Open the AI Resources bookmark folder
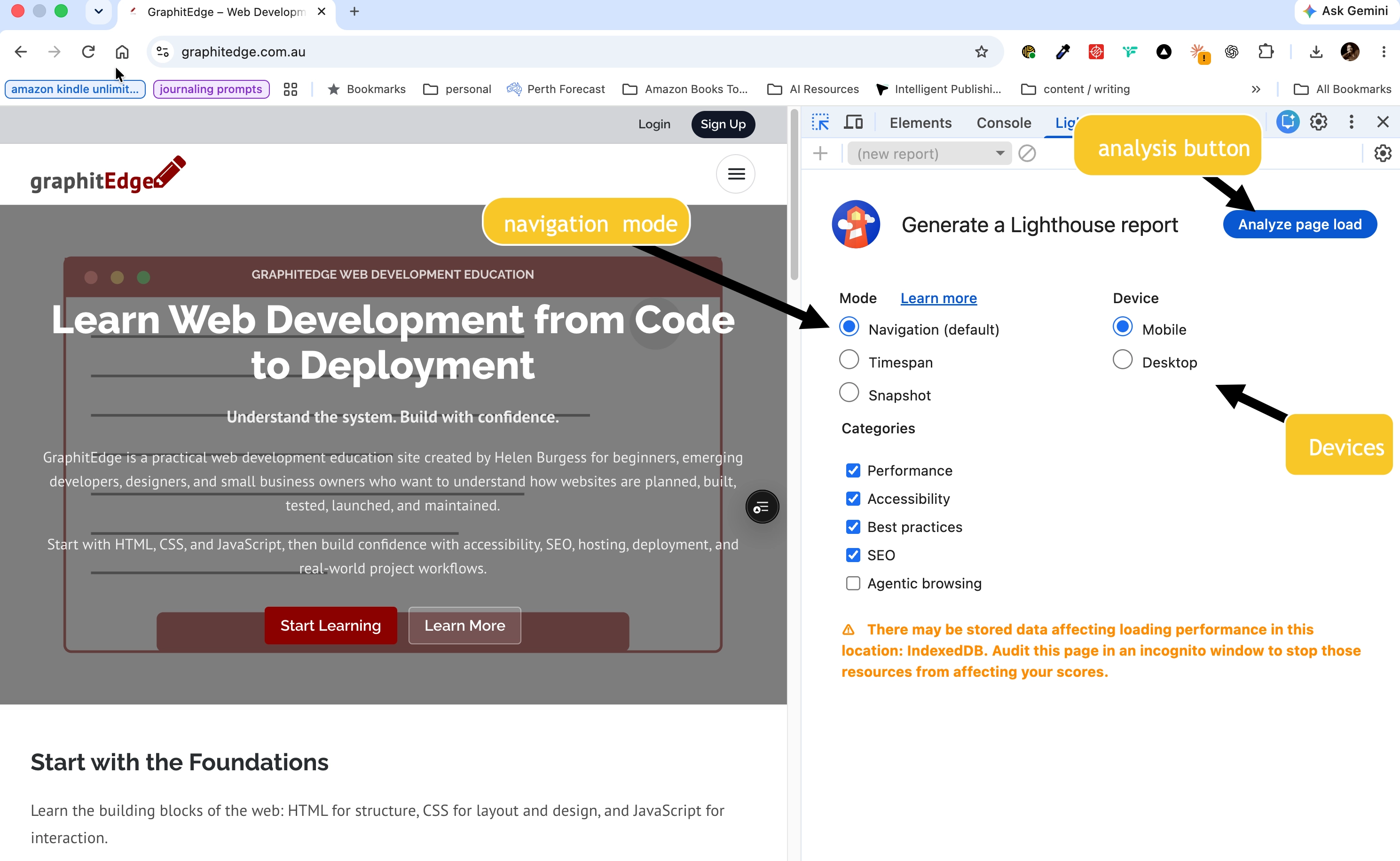1400x861 pixels. [813, 89]
